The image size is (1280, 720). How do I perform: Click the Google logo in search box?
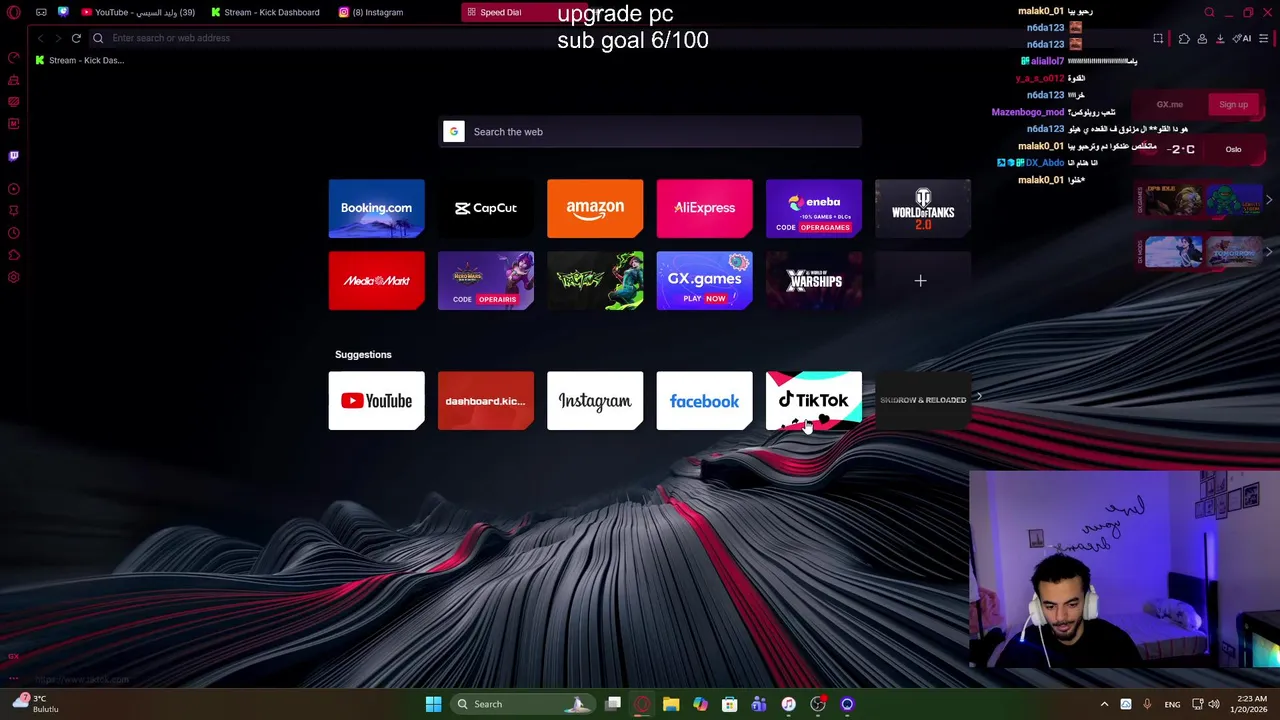coord(454,131)
